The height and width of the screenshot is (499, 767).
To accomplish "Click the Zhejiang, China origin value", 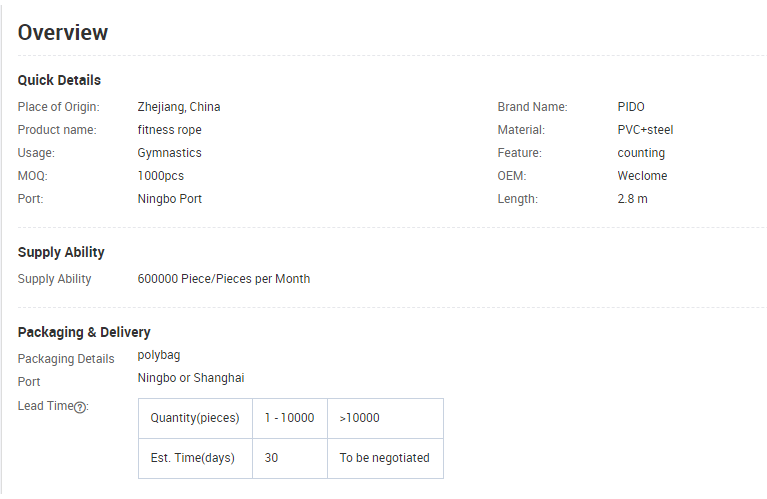I will 179,107.
